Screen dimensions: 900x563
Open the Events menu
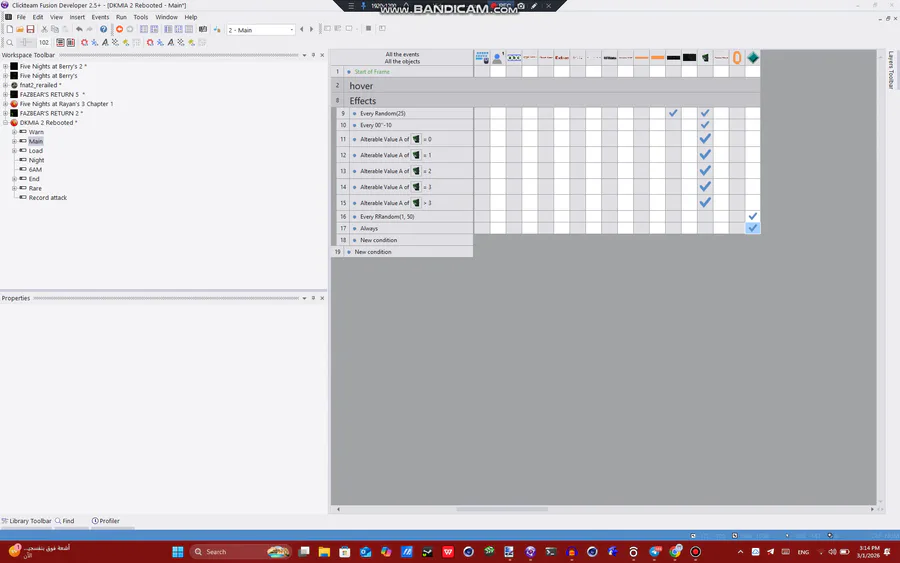pos(100,17)
